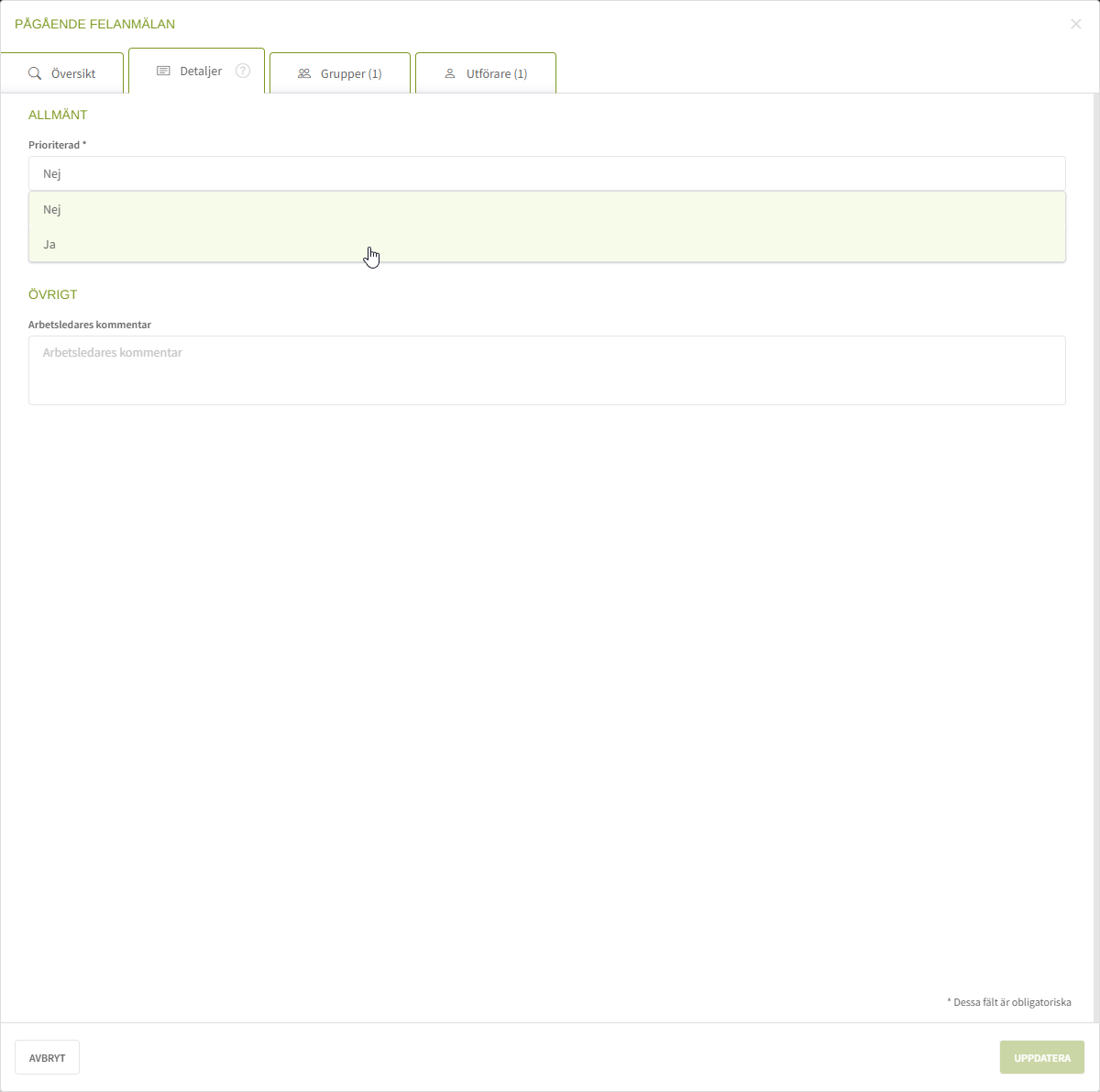Screen dimensions: 1100x1092
Task: Open the help question mark icon
Action: coord(243,71)
